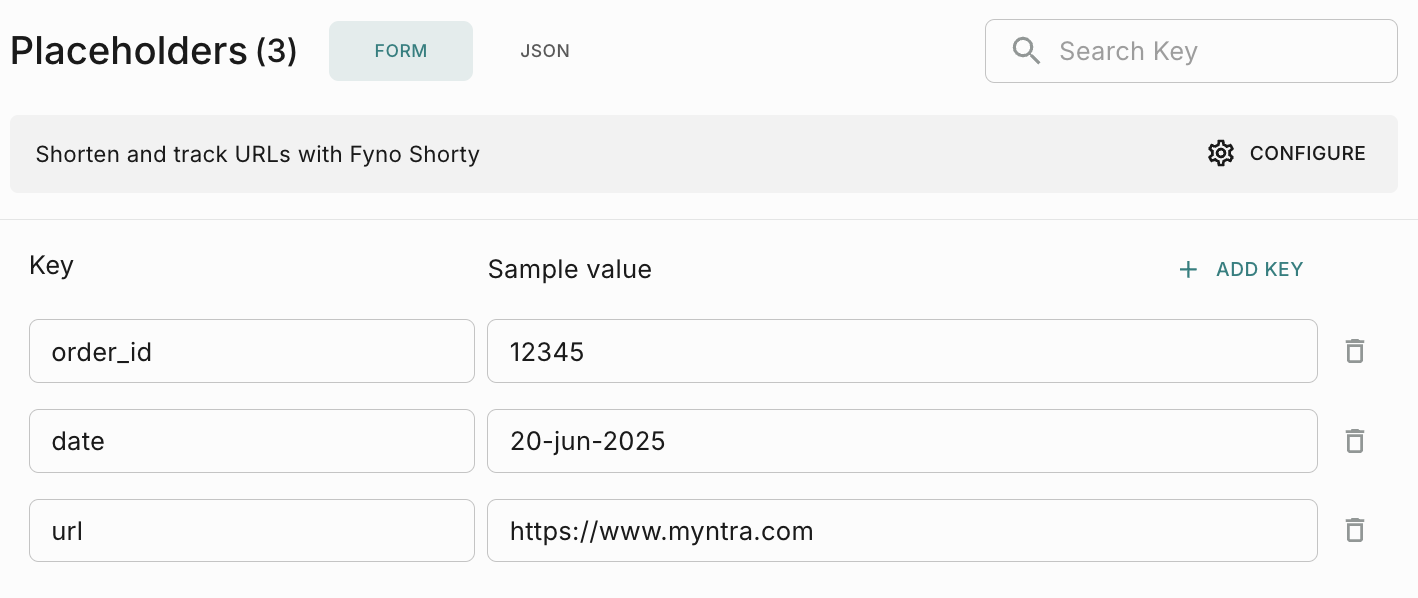Click the plus icon beside Add Key
The height and width of the screenshot is (598, 1418).
[x=1188, y=270]
